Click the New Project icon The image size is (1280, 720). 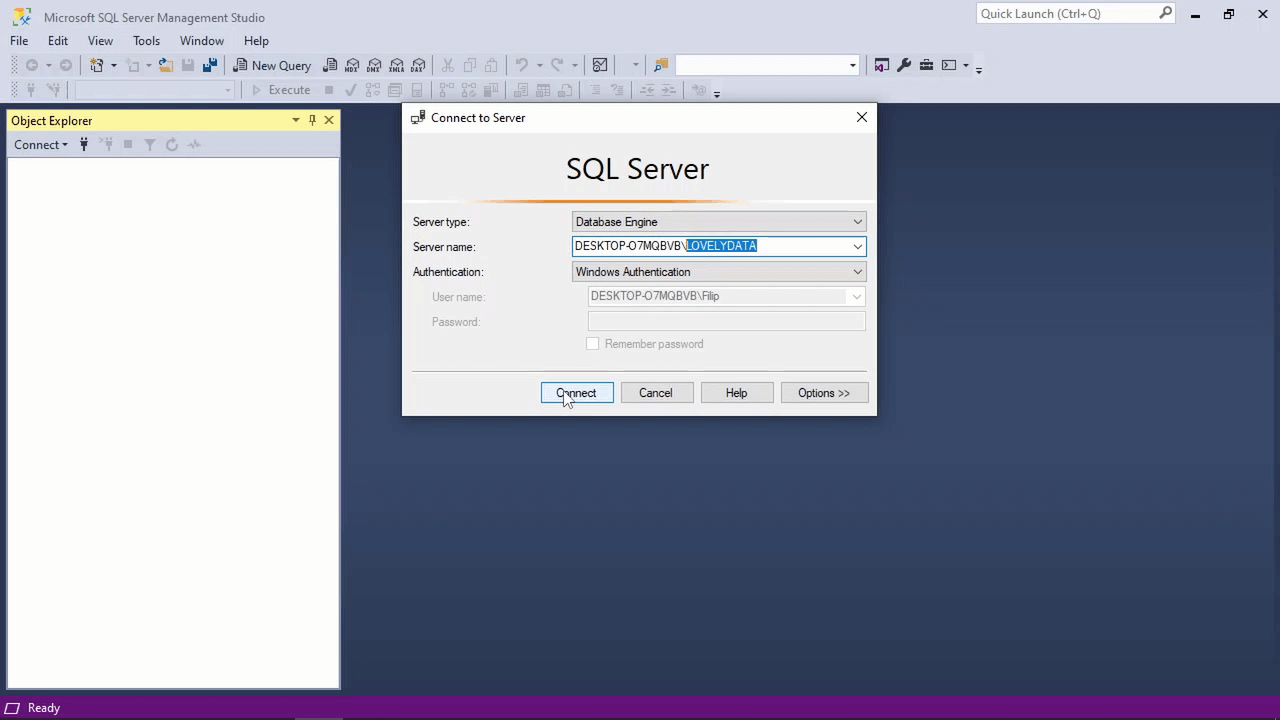(96, 65)
